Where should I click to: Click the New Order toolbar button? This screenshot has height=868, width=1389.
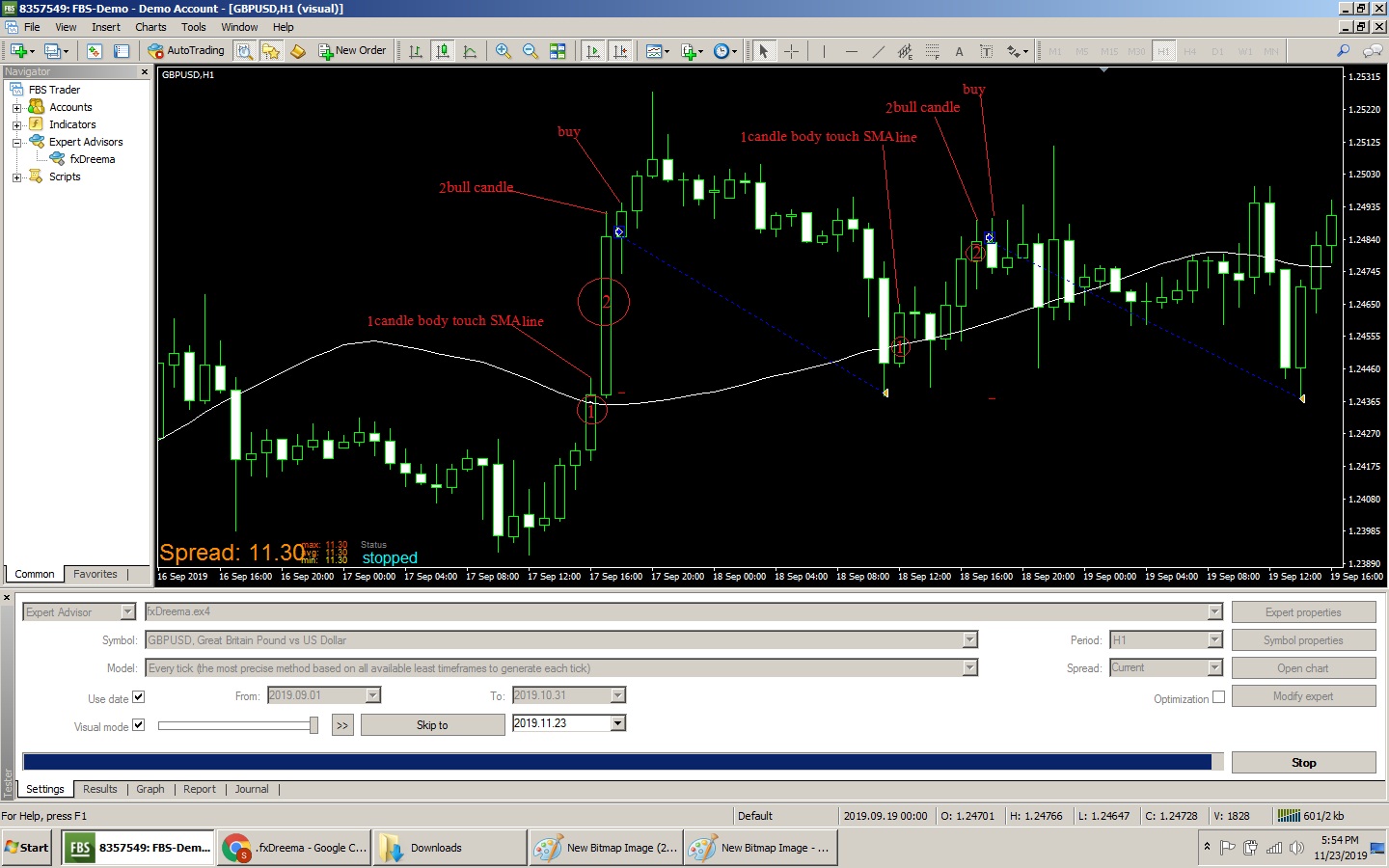[352, 51]
